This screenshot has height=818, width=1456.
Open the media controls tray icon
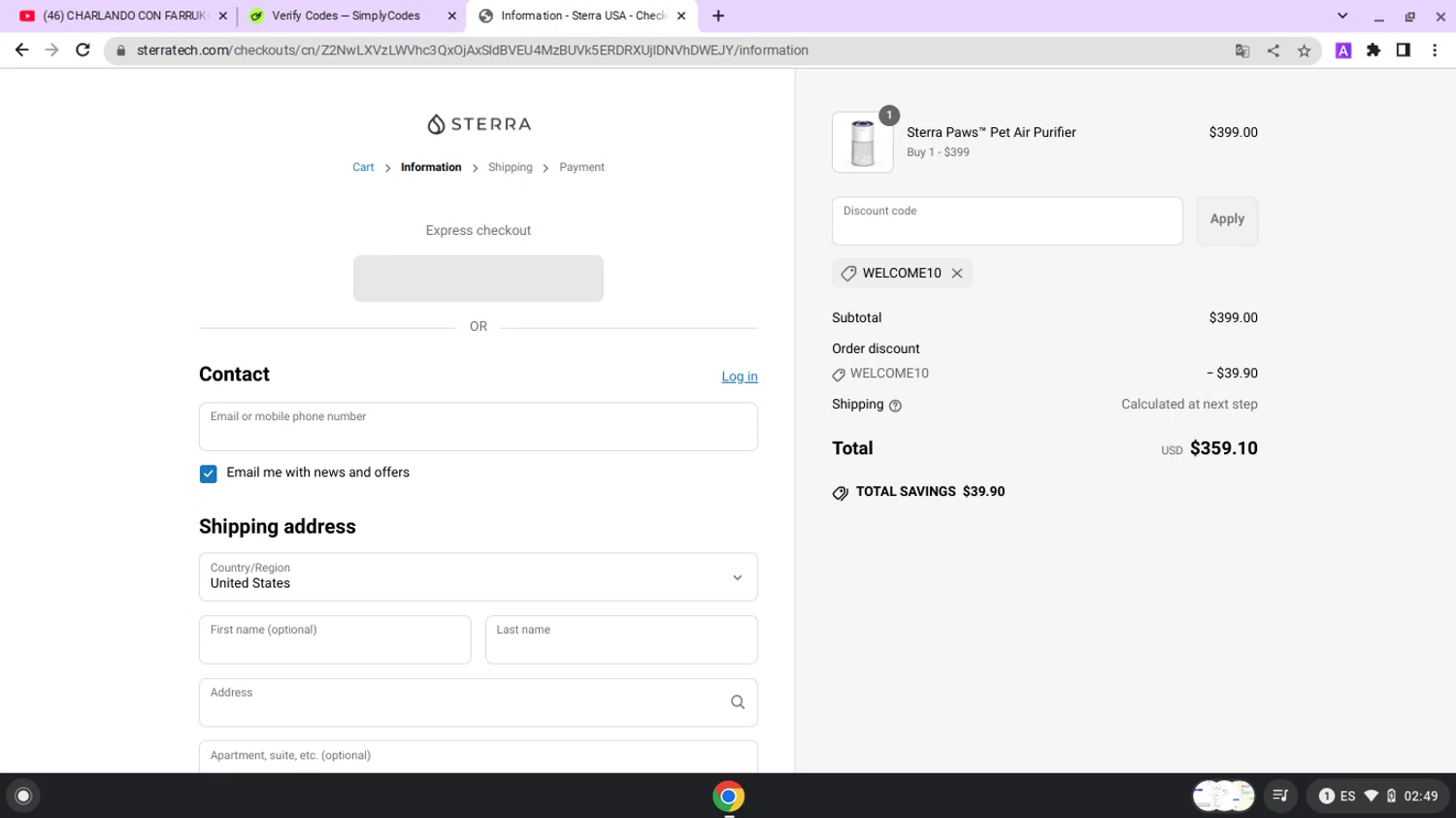point(1280,796)
